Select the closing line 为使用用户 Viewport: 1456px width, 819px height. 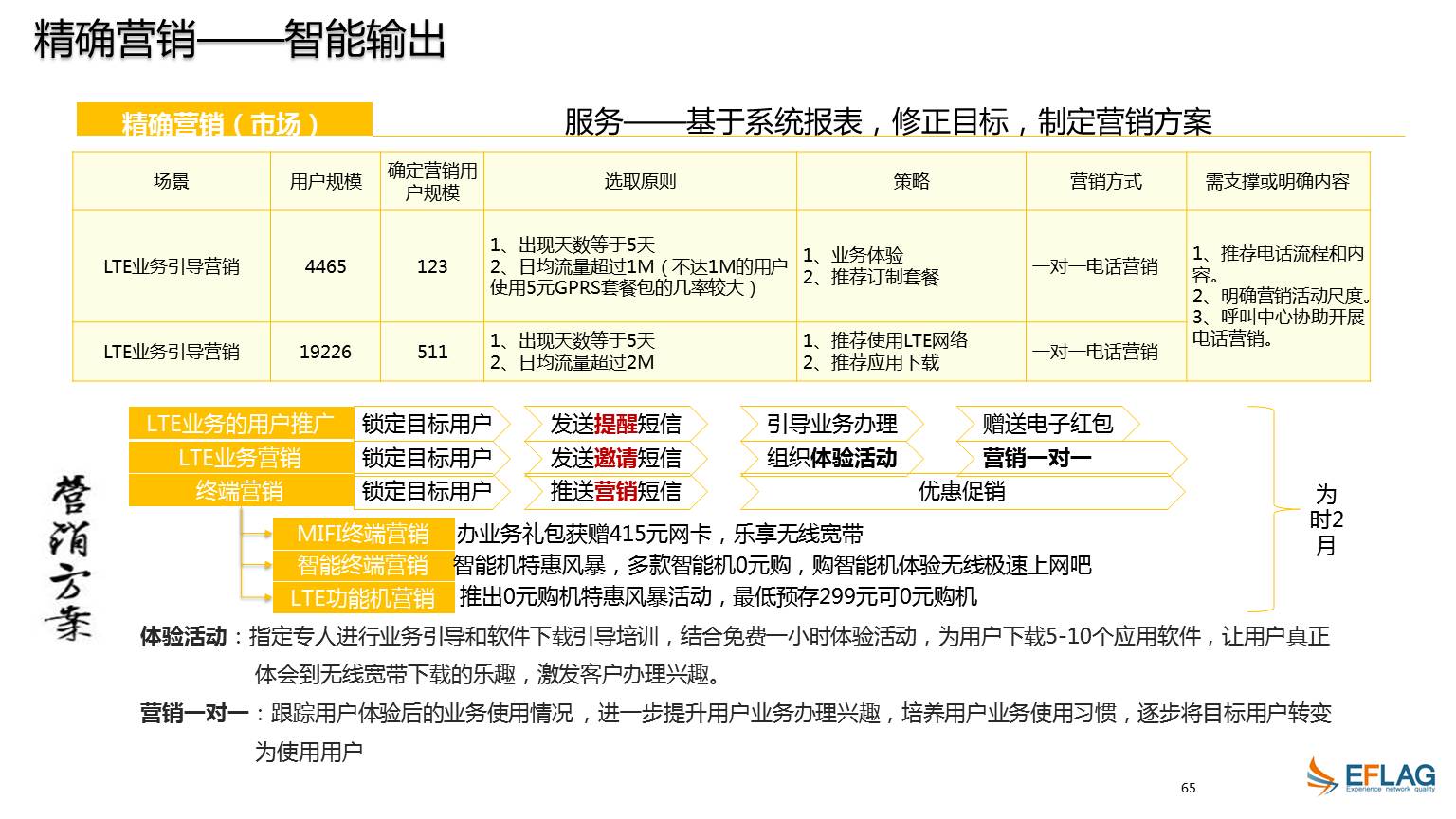(308, 752)
